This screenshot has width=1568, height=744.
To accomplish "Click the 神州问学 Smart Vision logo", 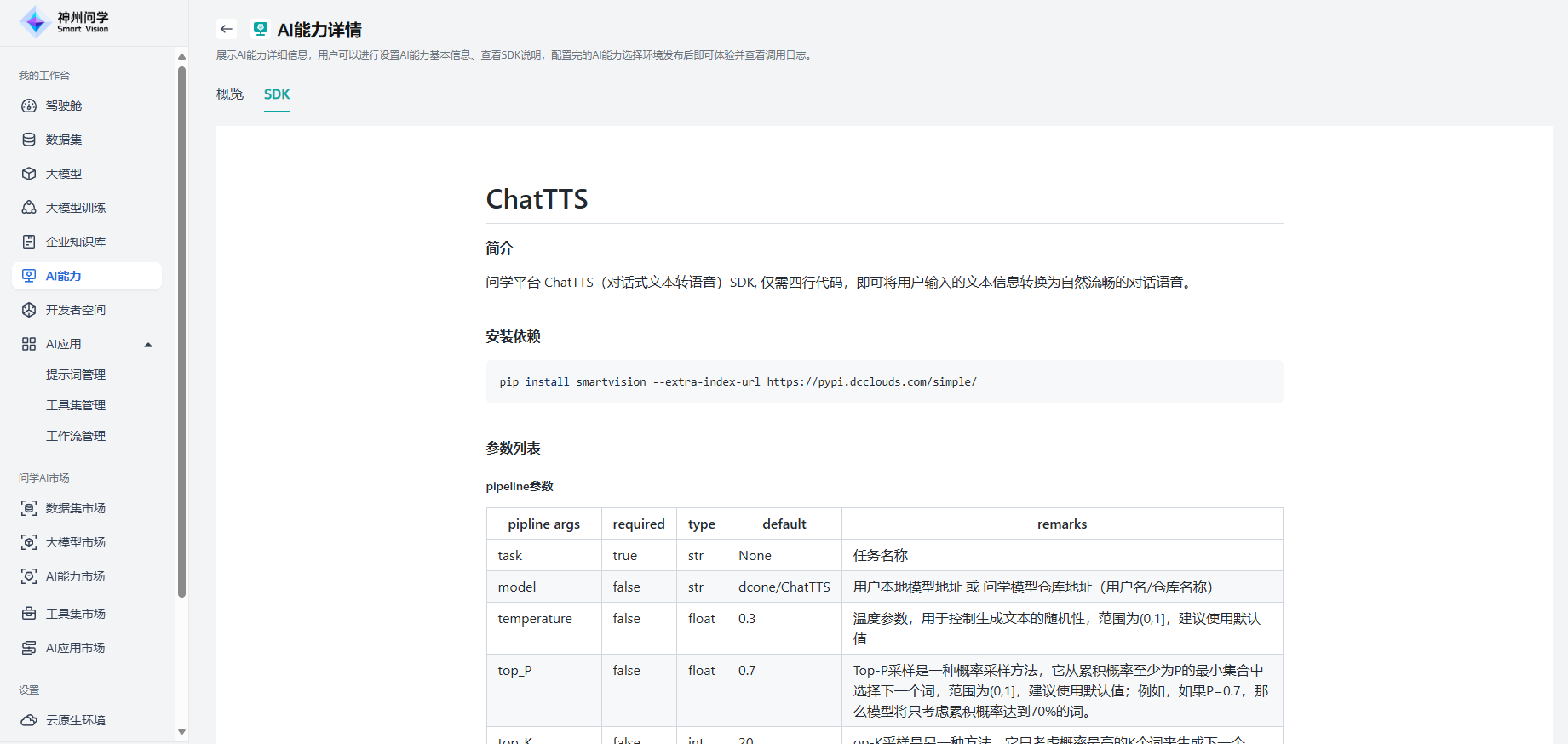I will 65,22.
